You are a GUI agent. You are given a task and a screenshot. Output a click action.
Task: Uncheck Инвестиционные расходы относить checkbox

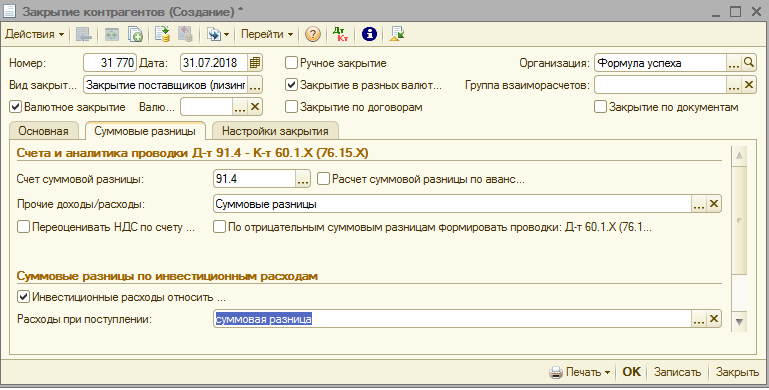(x=23, y=297)
